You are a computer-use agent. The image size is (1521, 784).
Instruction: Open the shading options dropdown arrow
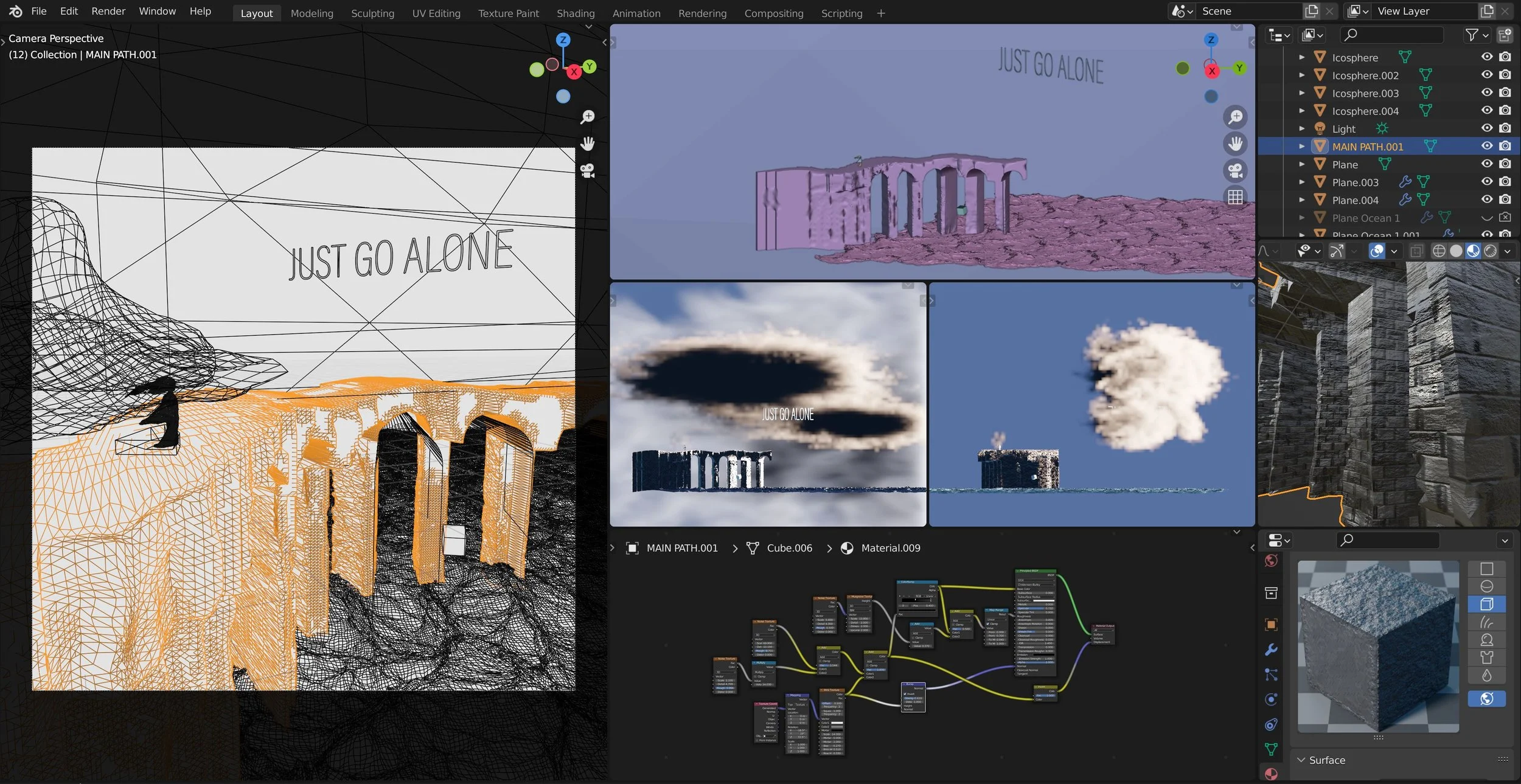(1507, 251)
